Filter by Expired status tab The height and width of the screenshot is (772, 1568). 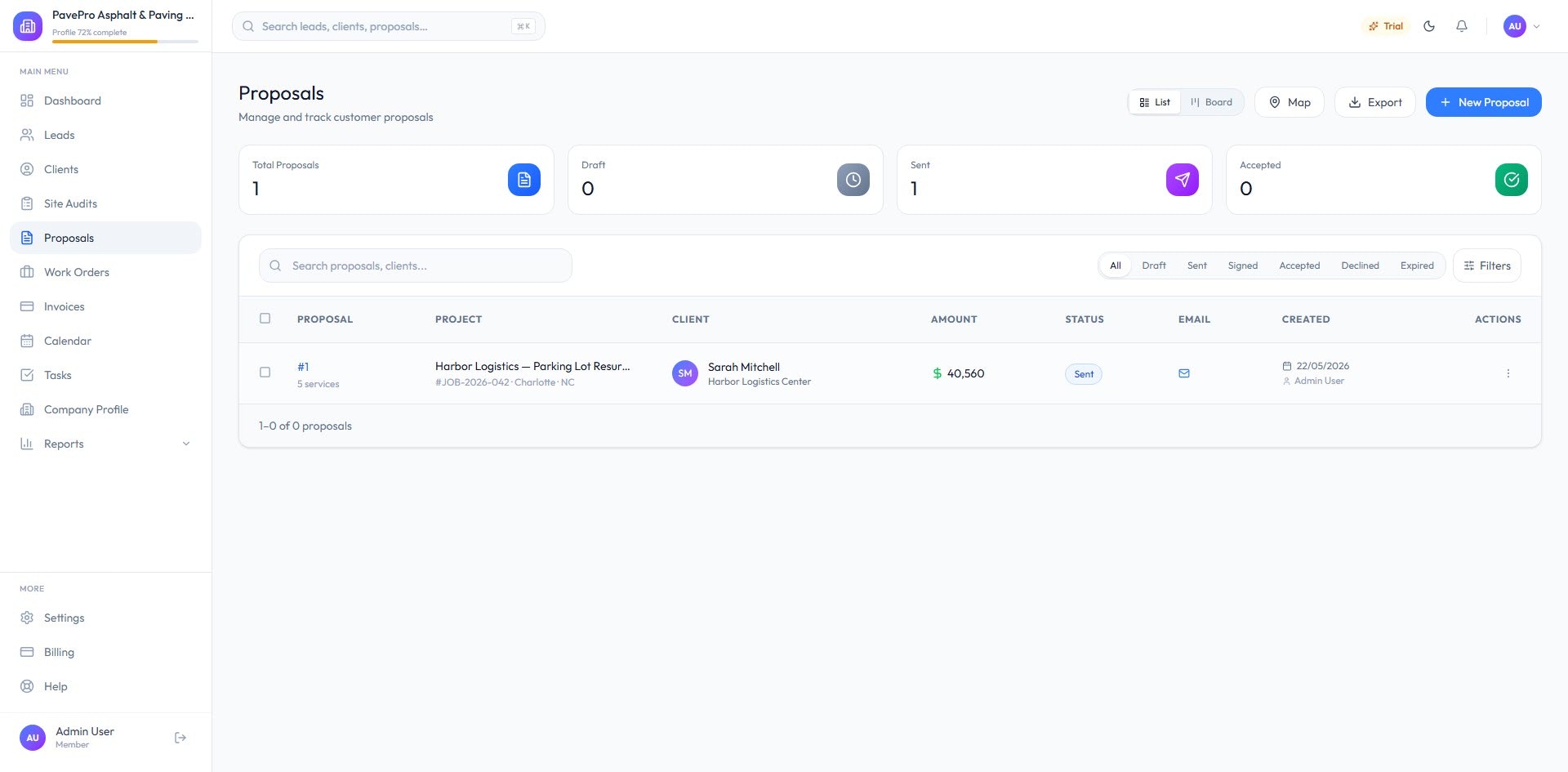[1417, 266]
